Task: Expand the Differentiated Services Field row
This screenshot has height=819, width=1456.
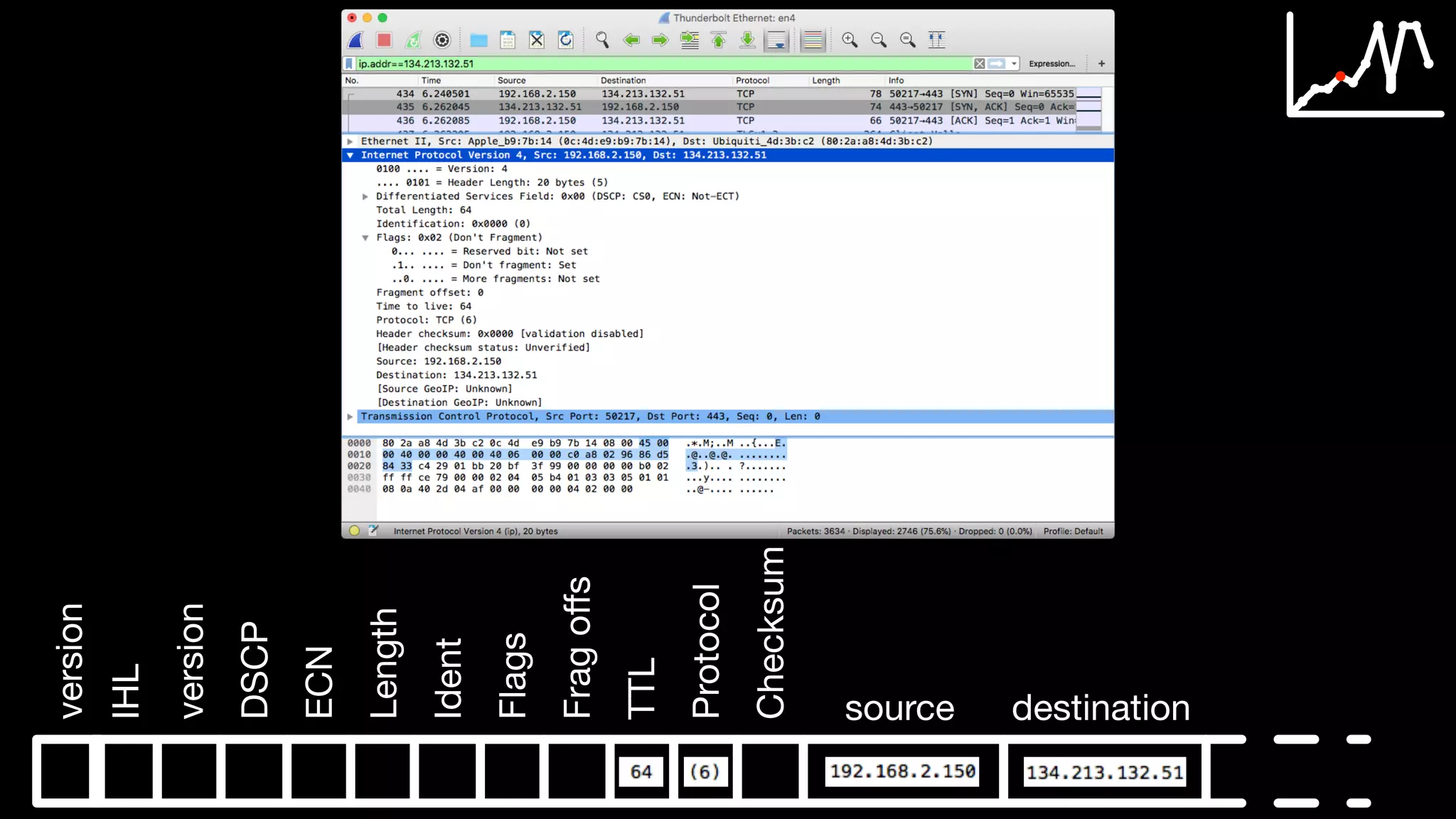Action: pos(365,196)
